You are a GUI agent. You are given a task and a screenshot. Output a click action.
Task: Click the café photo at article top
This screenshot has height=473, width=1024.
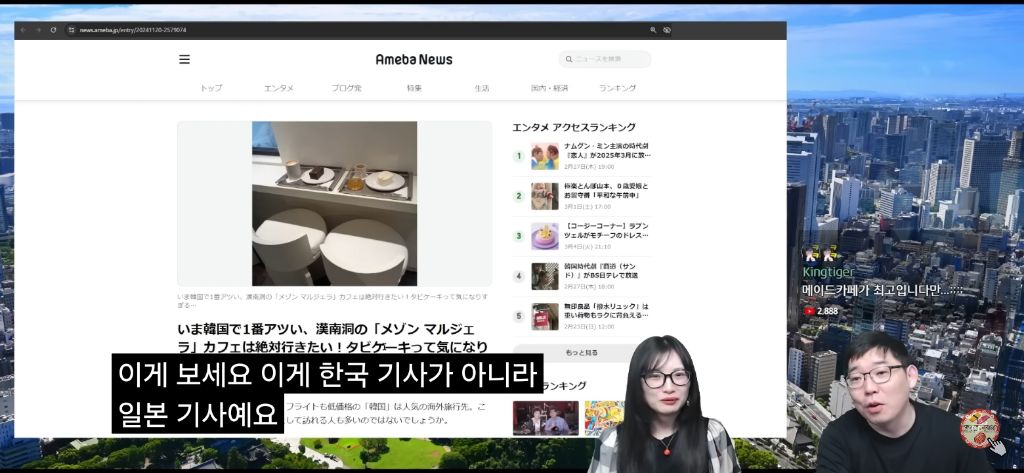[x=334, y=203]
